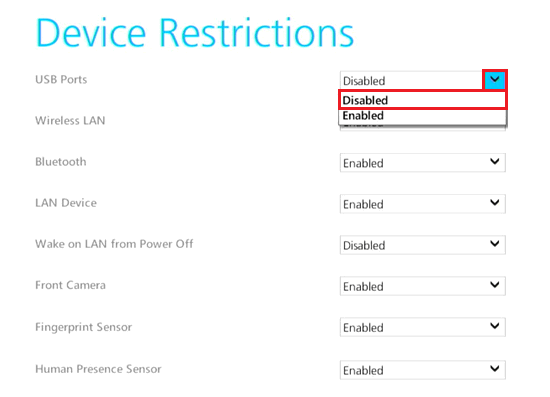This screenshot has width=550, height=397.
Task: Select Enabled in the USB Ports list
Action: point(422,116)
